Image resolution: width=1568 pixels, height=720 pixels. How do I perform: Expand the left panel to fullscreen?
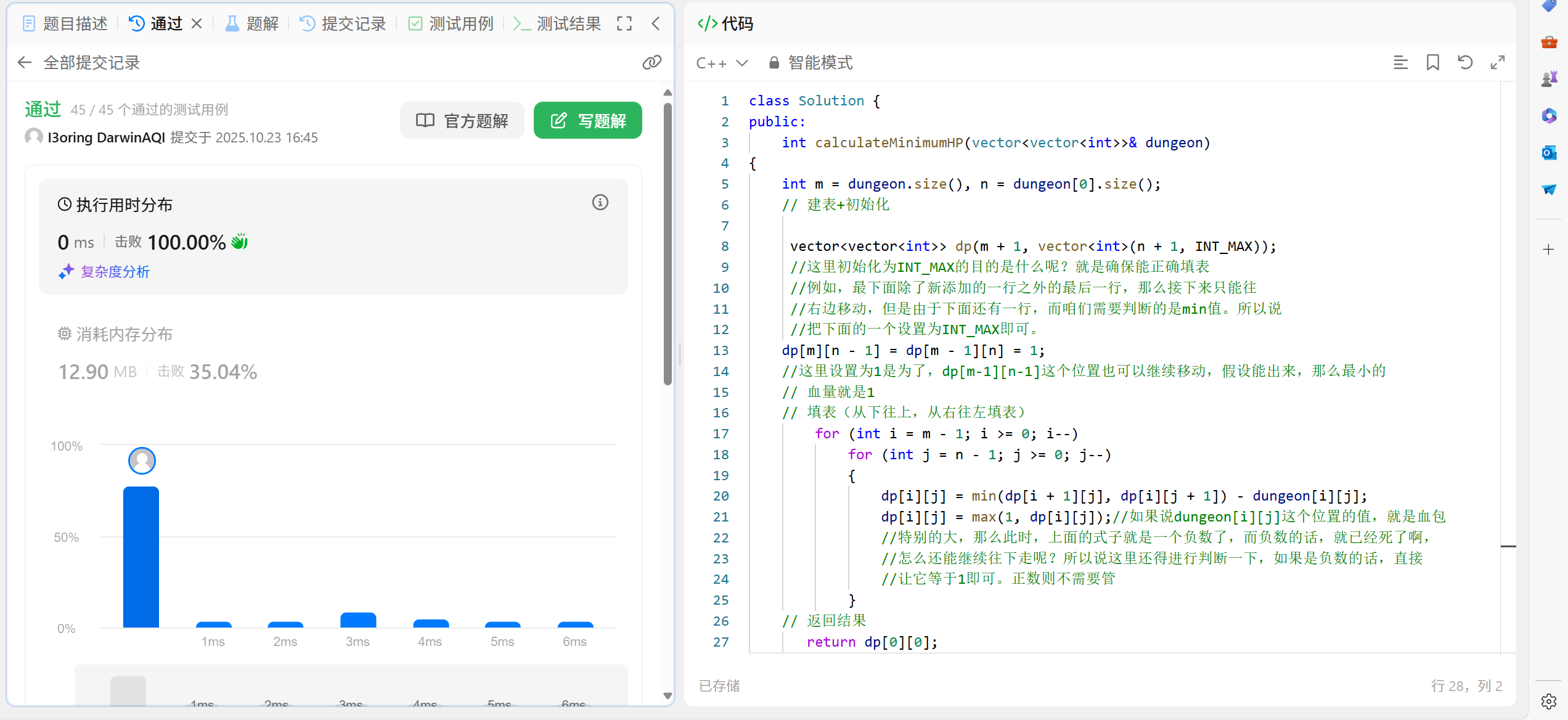pos(624,23)
